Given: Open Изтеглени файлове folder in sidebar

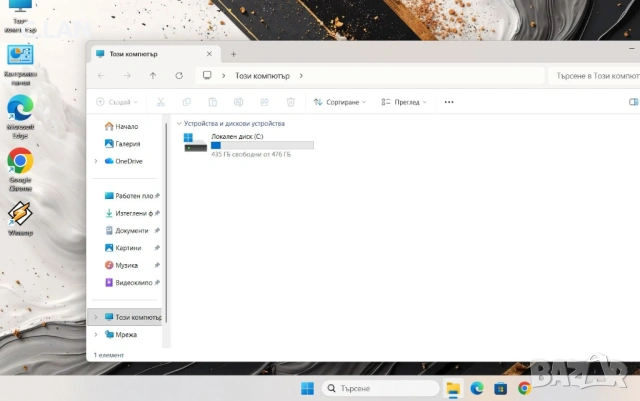Looking at the screenshot, I should click(x=131, y=213).
